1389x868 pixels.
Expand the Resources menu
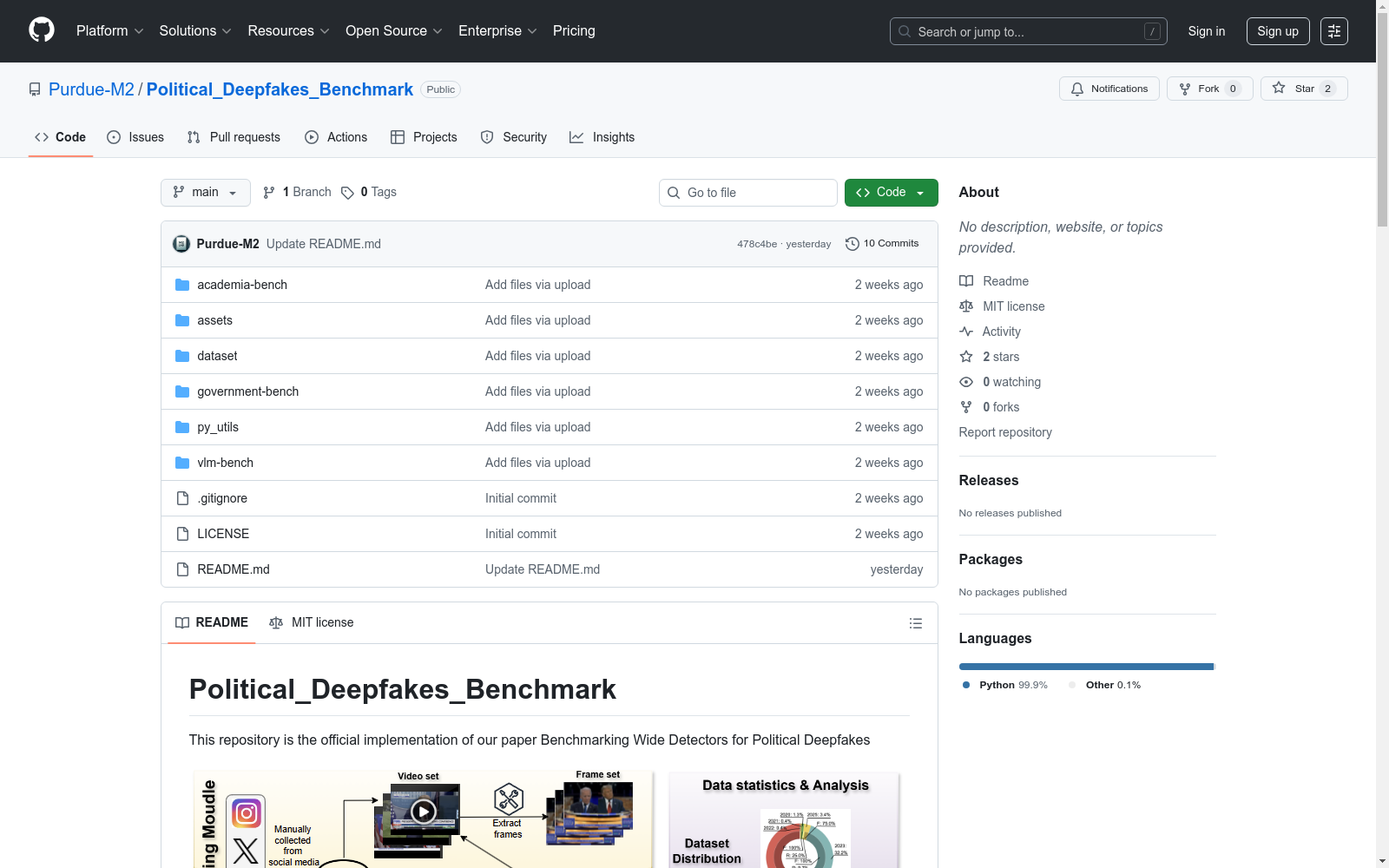(288, 31)
